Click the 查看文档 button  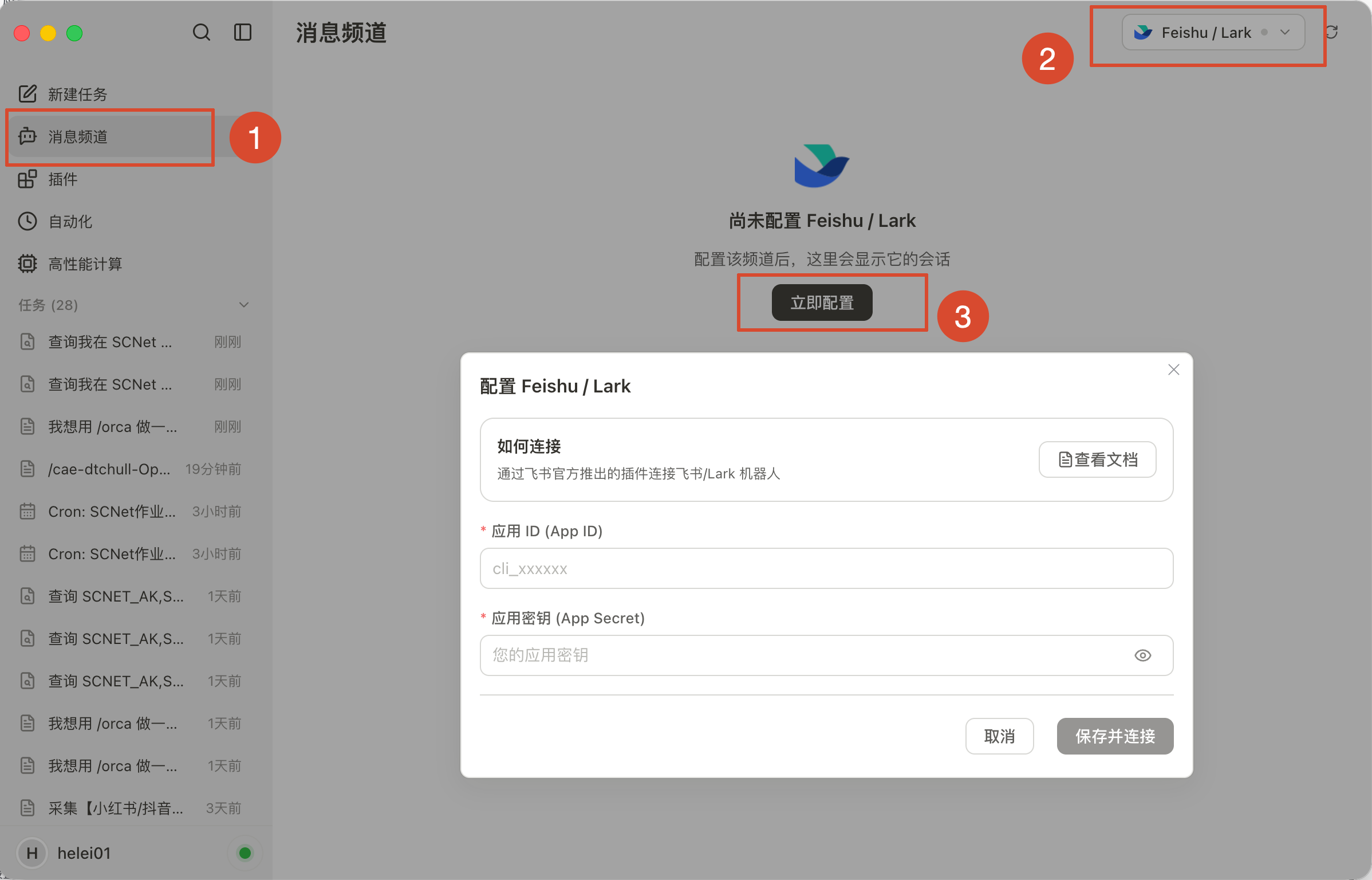pos(1098,459)
